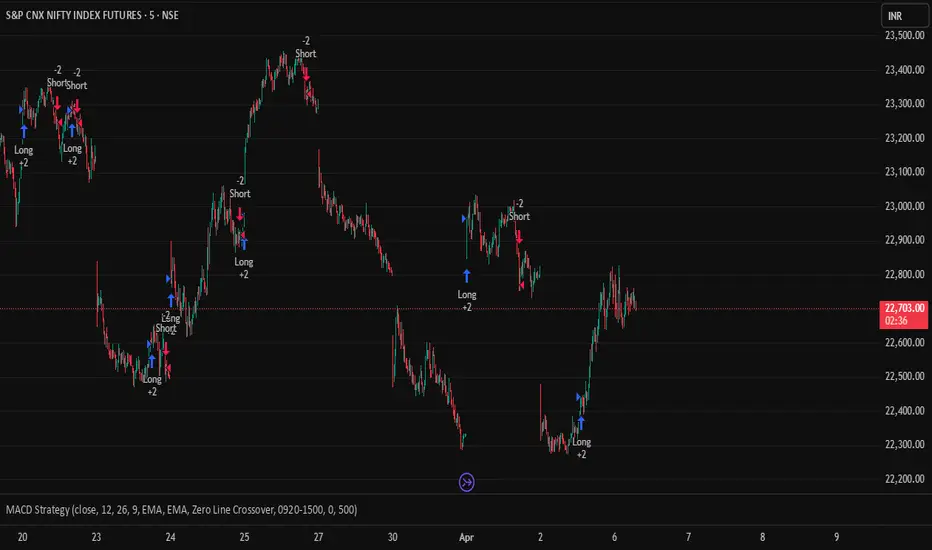Click the 22,300.00 price axis label

[905, 444]
